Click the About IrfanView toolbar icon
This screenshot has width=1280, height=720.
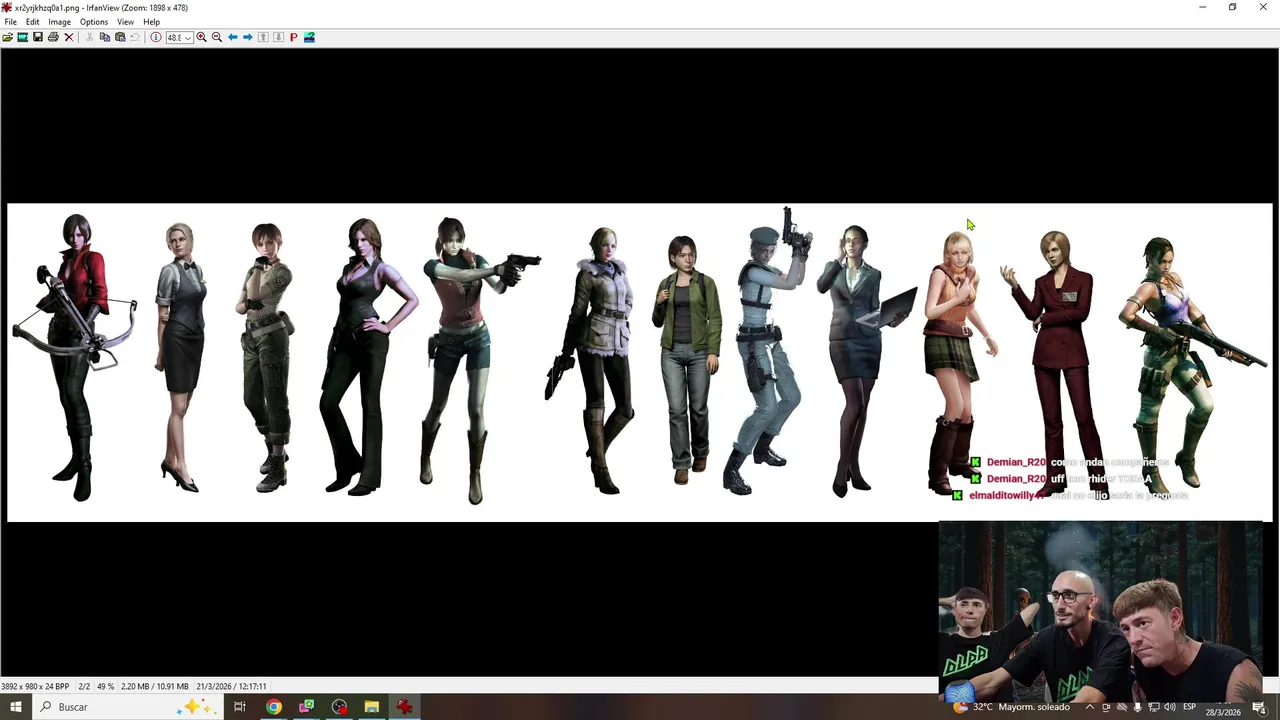click(309, 37)
